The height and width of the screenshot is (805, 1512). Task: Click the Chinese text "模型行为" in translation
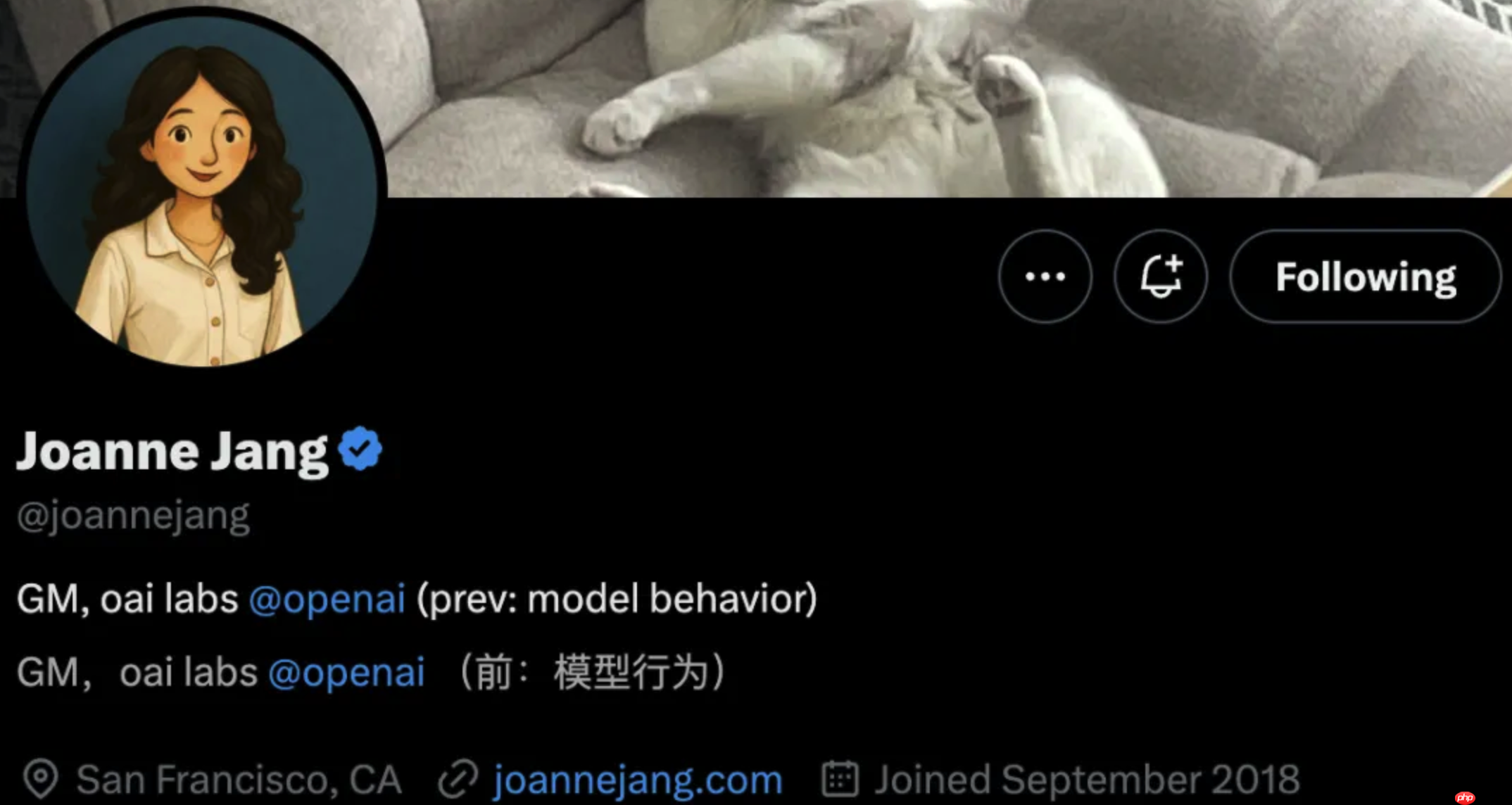pos(631,673)
